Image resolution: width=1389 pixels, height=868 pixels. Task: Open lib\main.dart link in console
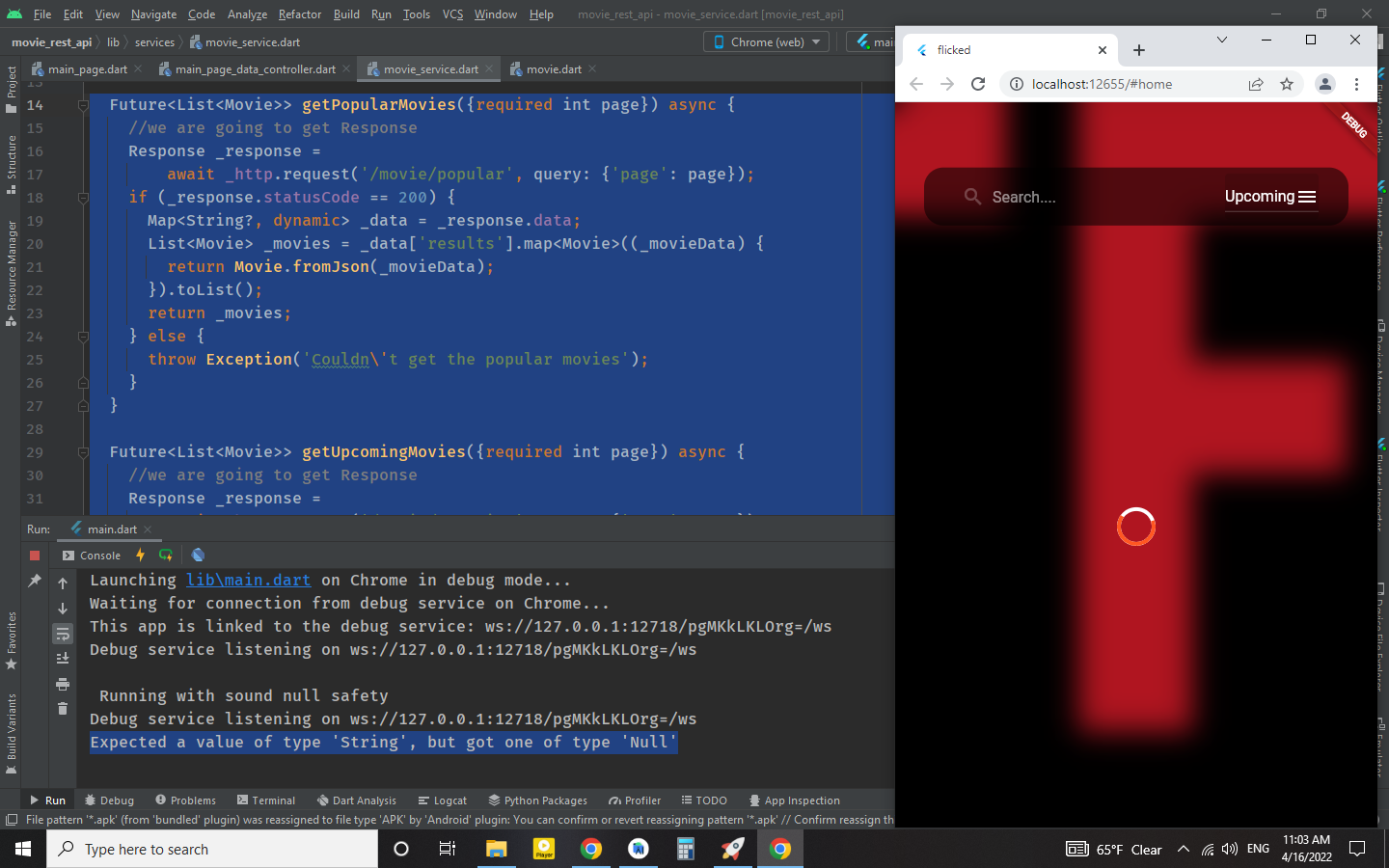(248, 580)
